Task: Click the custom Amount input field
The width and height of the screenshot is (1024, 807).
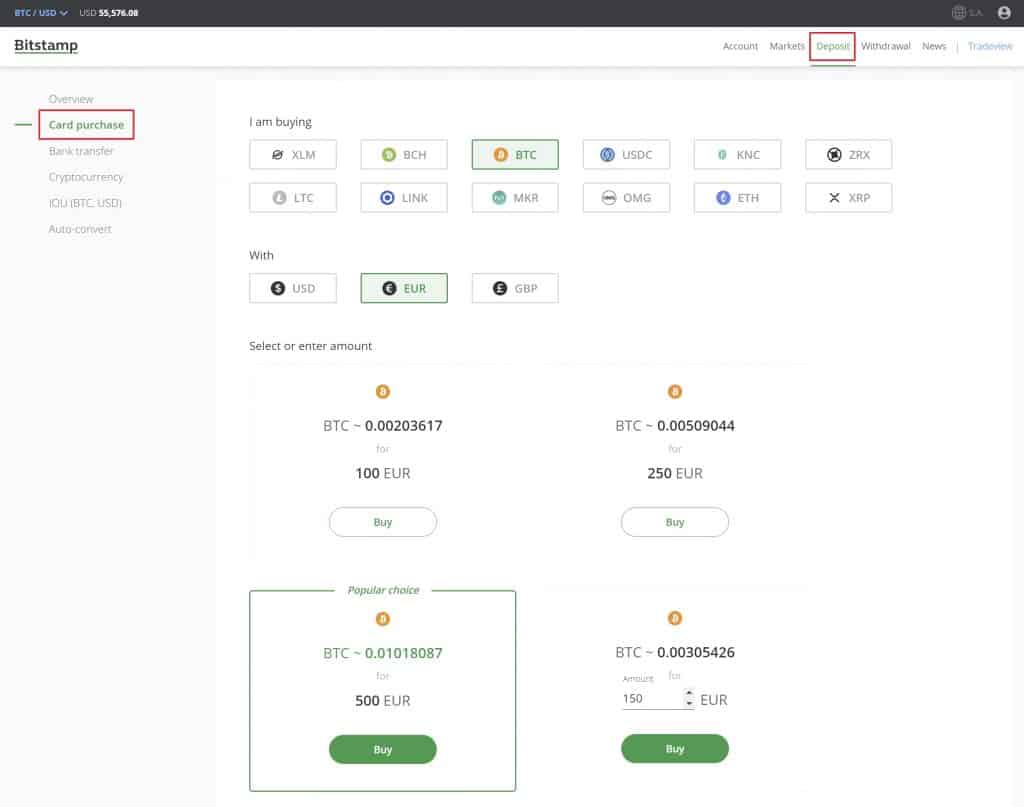Action: point(650,699)
